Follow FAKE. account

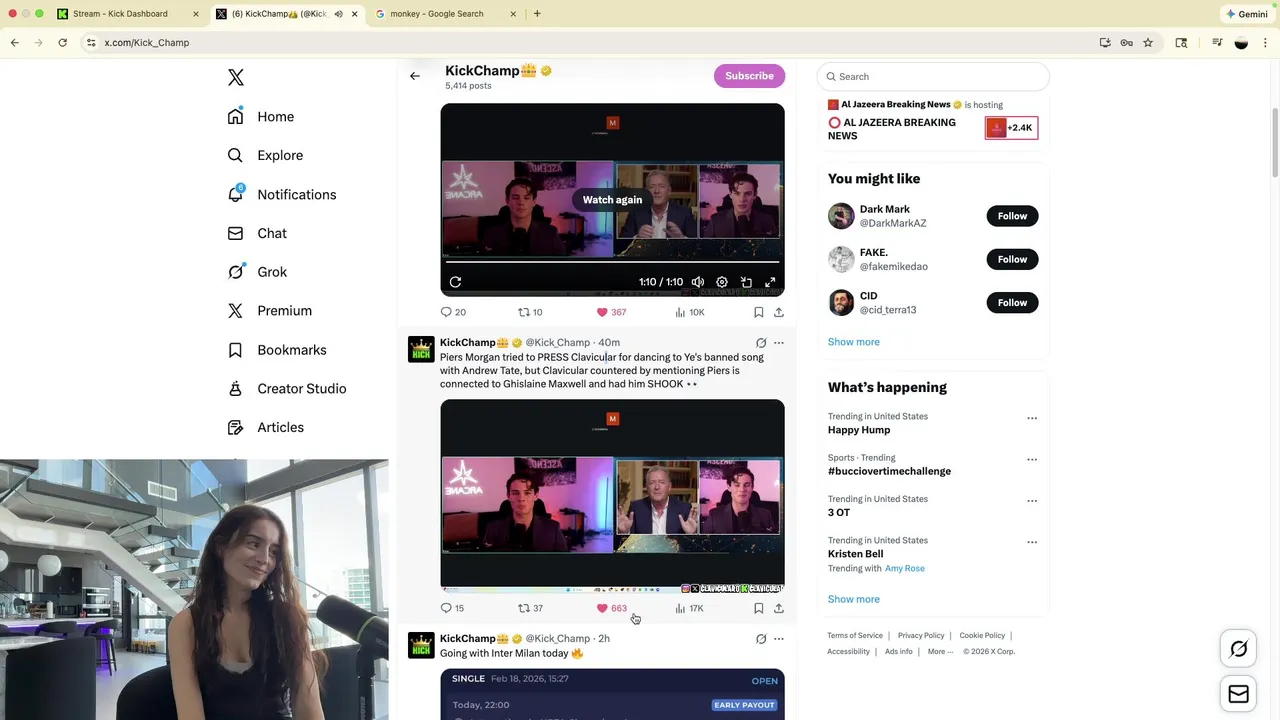coord(1012,259)
